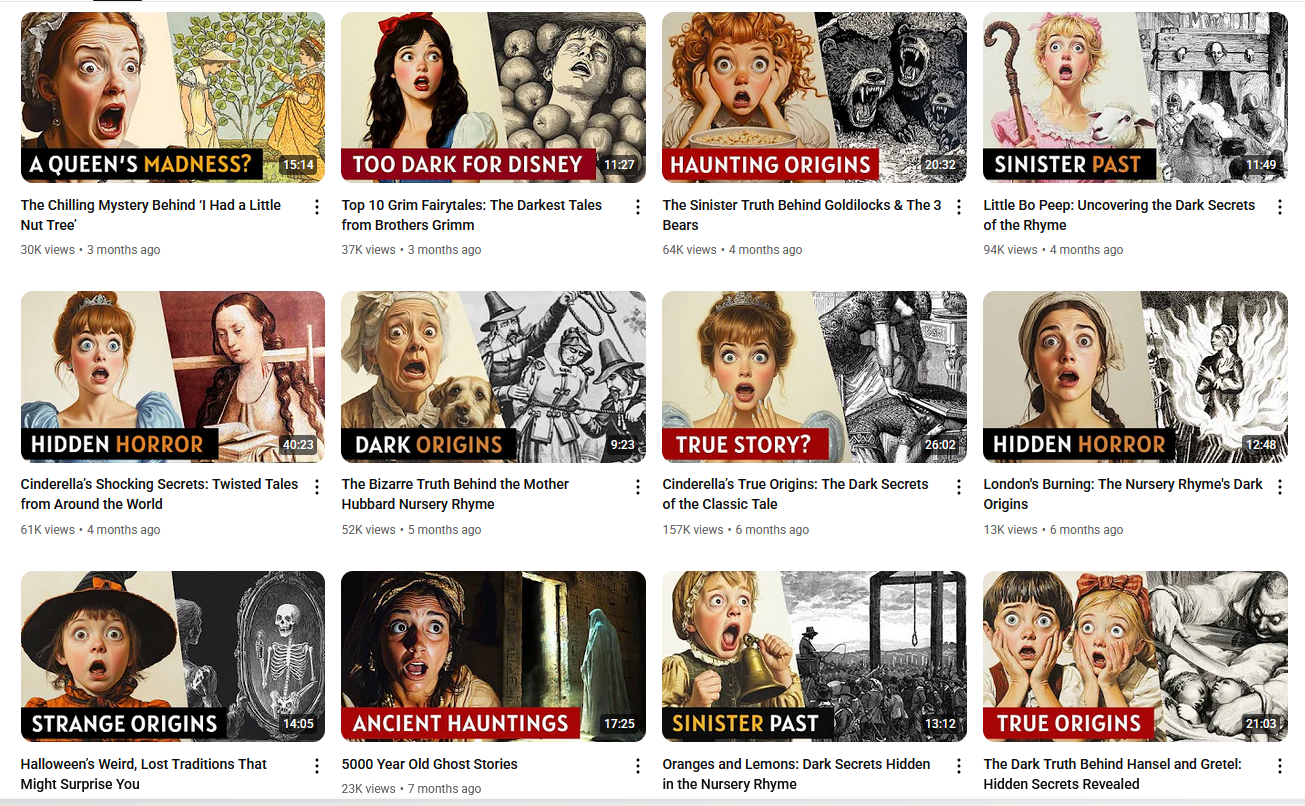Image resolution: width=1305 pixels, height=806 pixels.
Task: Open the Oranges and Lemons 'Sinister Past' thumbnail
Action: pyautogui.click(x=814, y=656)
